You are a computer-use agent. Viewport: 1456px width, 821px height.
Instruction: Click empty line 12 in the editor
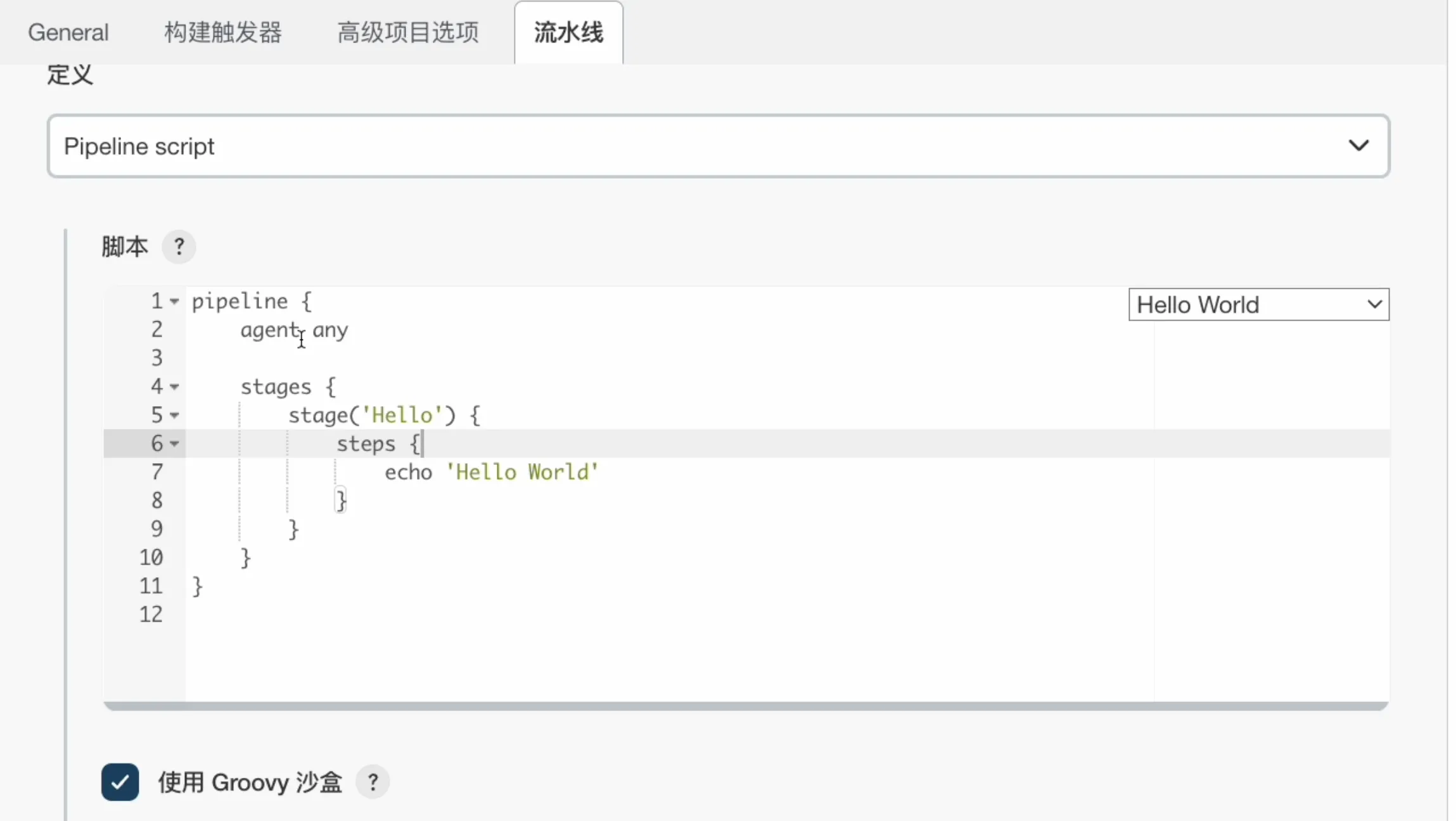[x=444, y=614]
